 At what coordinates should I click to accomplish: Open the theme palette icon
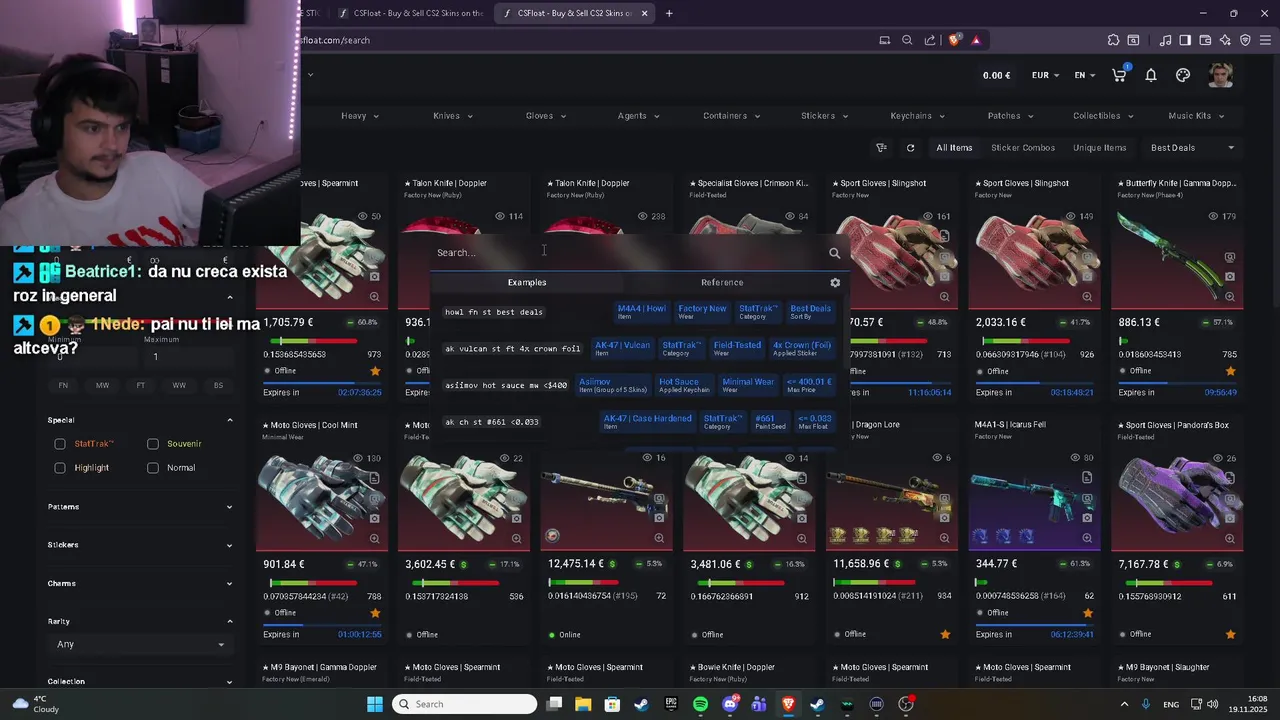[1183, 75]
